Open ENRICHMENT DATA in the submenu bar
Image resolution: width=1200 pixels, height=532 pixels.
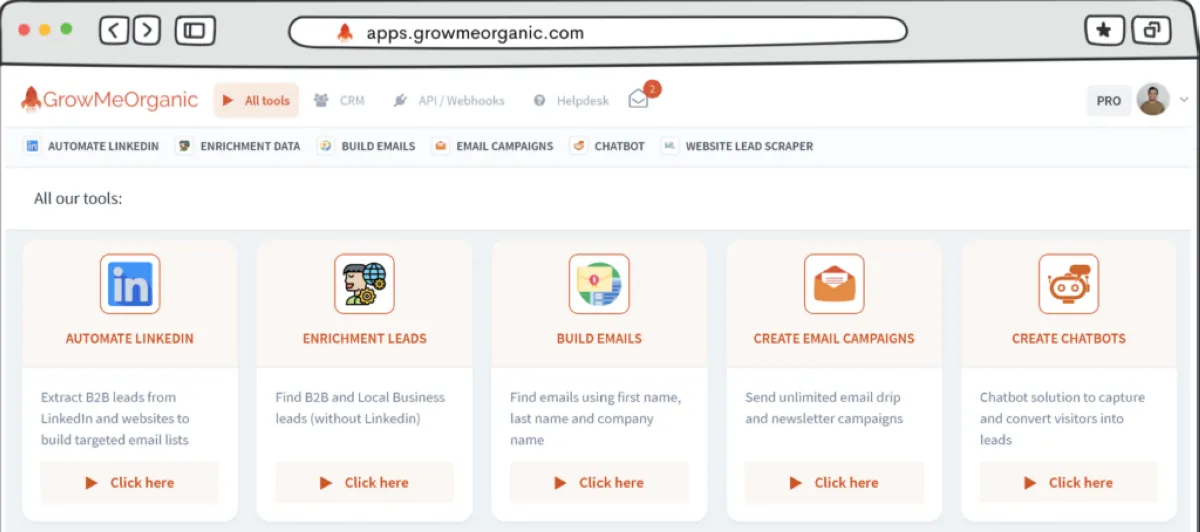[238, 146]
